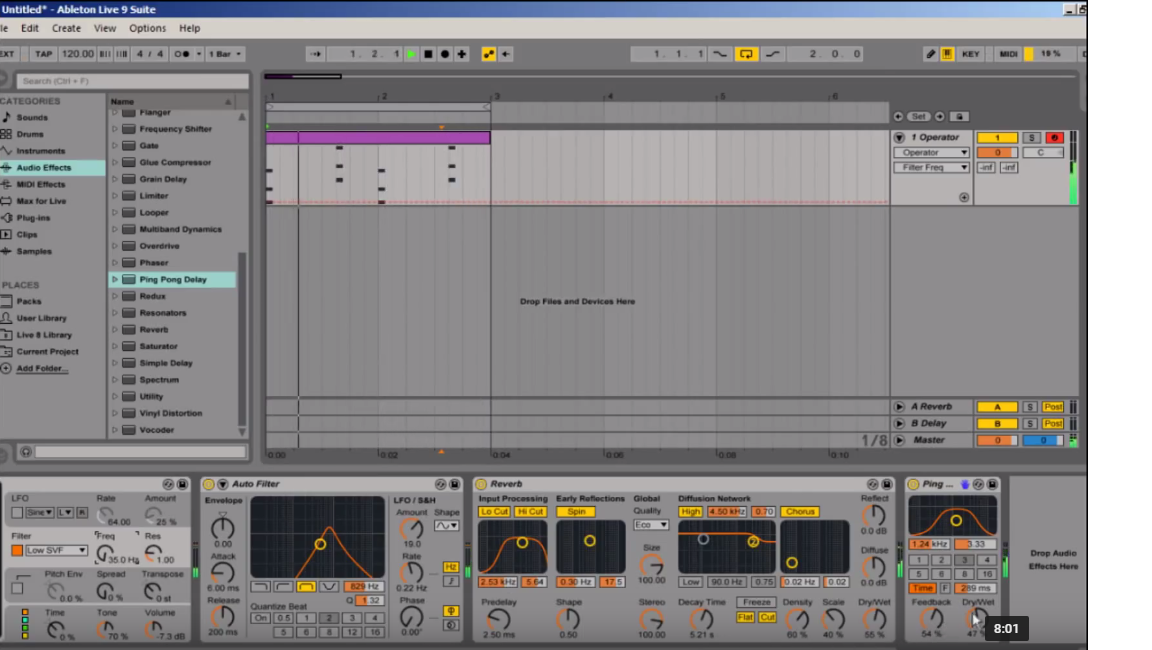
Task: Toggle the Computer MIDI Keyboard icon
Action: pos(947,54)
